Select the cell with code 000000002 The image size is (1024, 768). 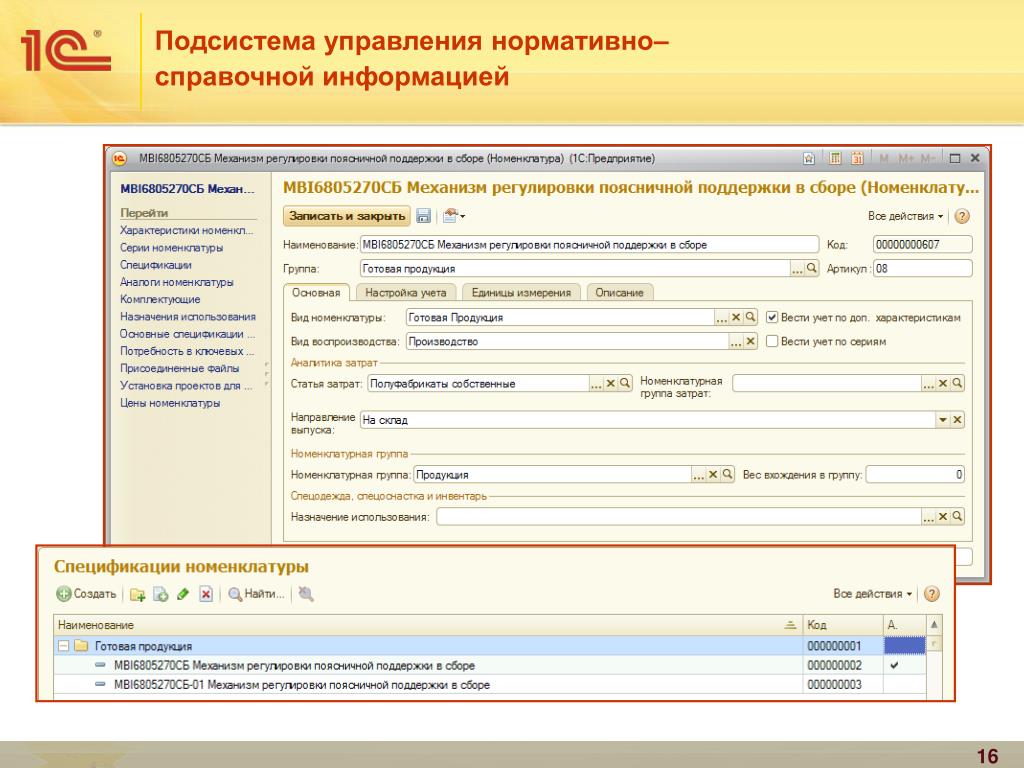click(842, 665)
